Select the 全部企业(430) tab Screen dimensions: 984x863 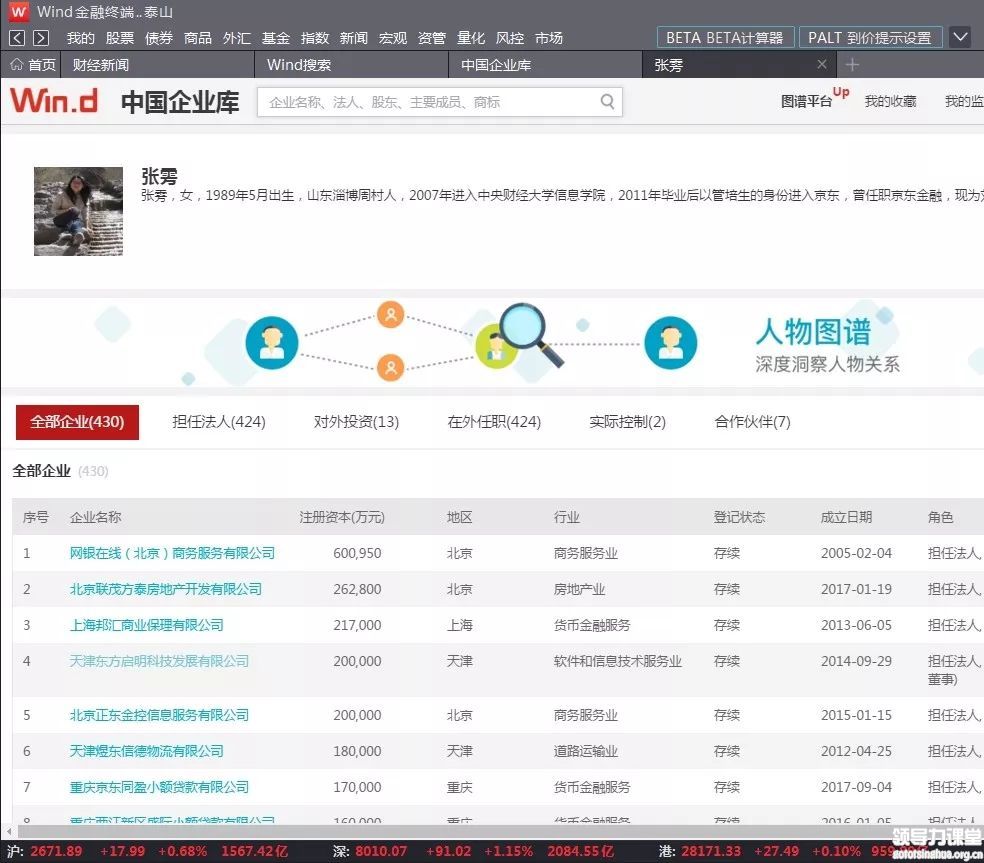point(77,422)
